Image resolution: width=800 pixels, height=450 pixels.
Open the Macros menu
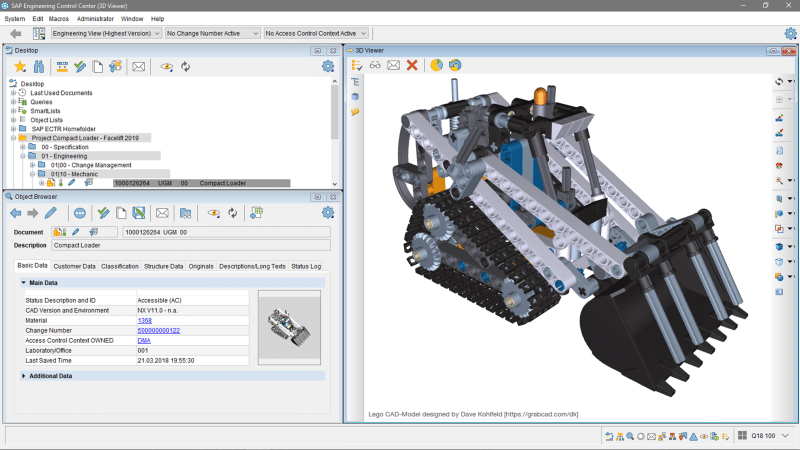tap(59, 19)
